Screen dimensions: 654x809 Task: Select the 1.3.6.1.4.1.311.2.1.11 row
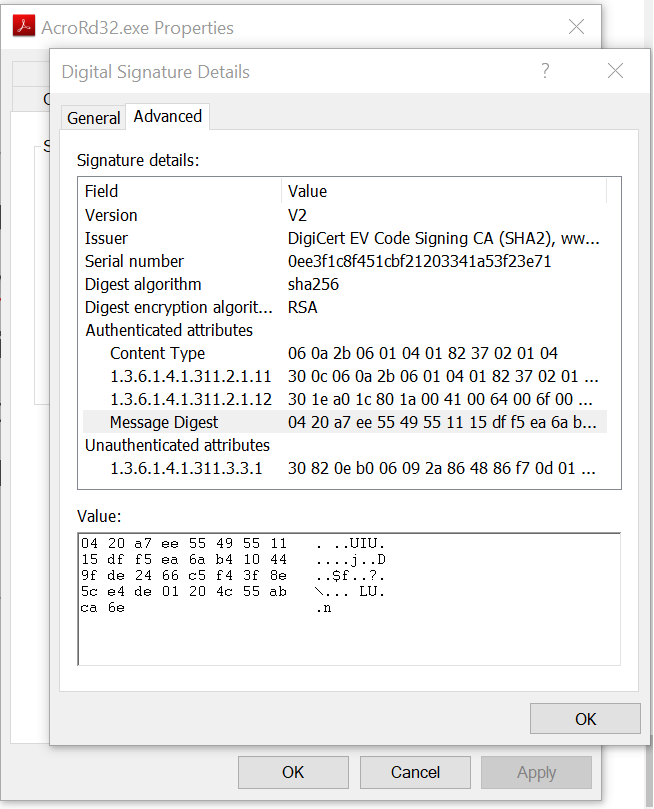[345, 377]
